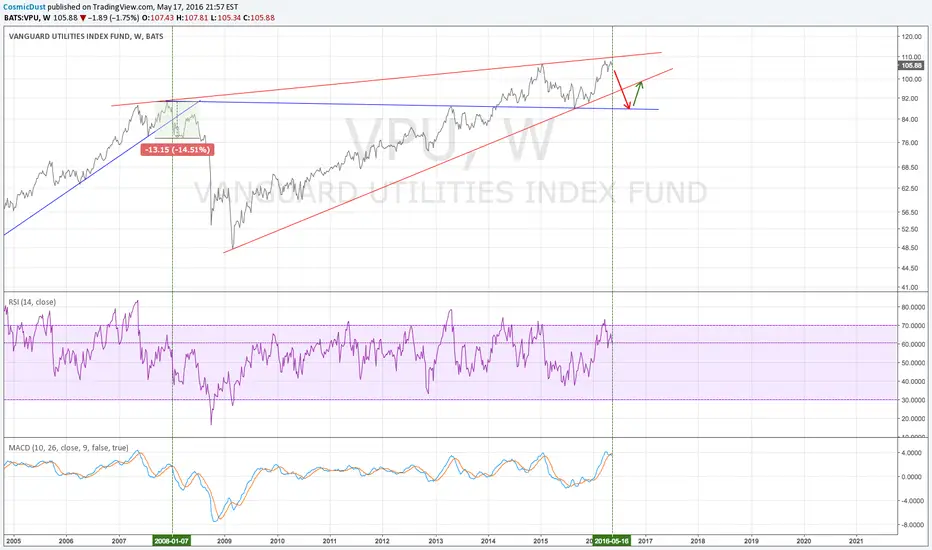Click the highlighted 105.88 current price tag
Viewport: 932px width, 550px height.
[912, 65]
